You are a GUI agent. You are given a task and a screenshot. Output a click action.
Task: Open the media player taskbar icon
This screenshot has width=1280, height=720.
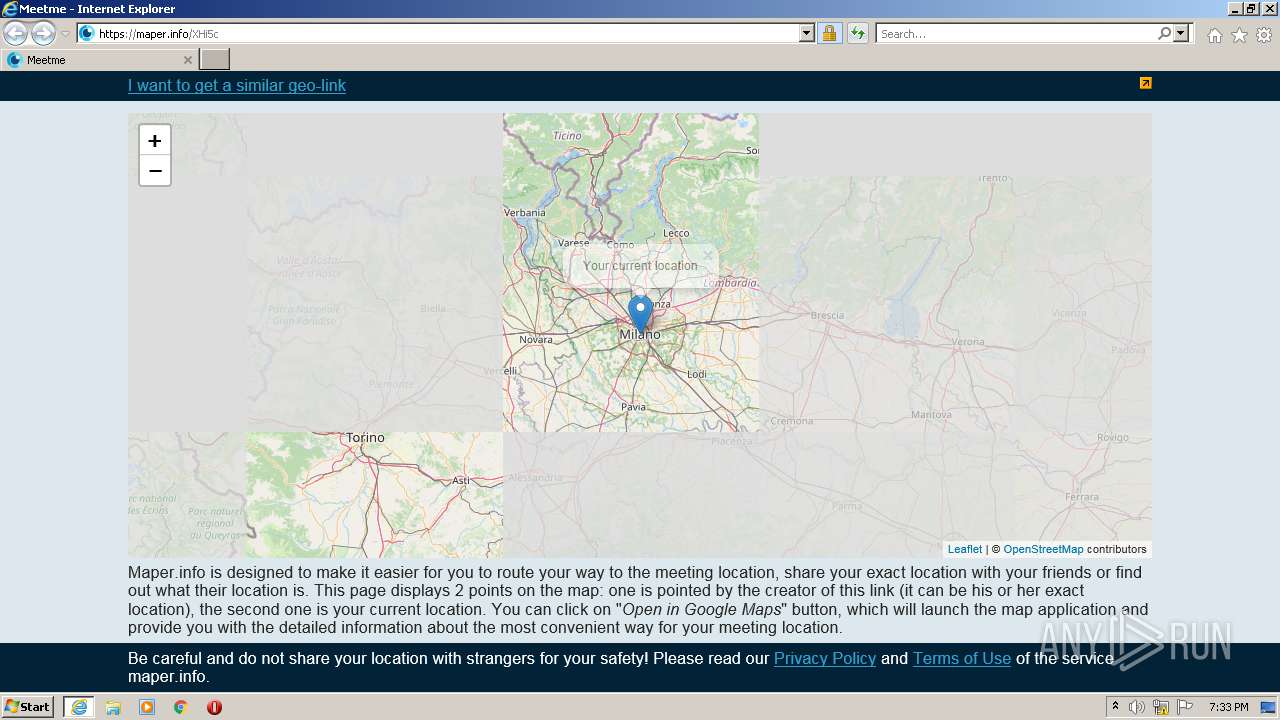click(147, 707)
